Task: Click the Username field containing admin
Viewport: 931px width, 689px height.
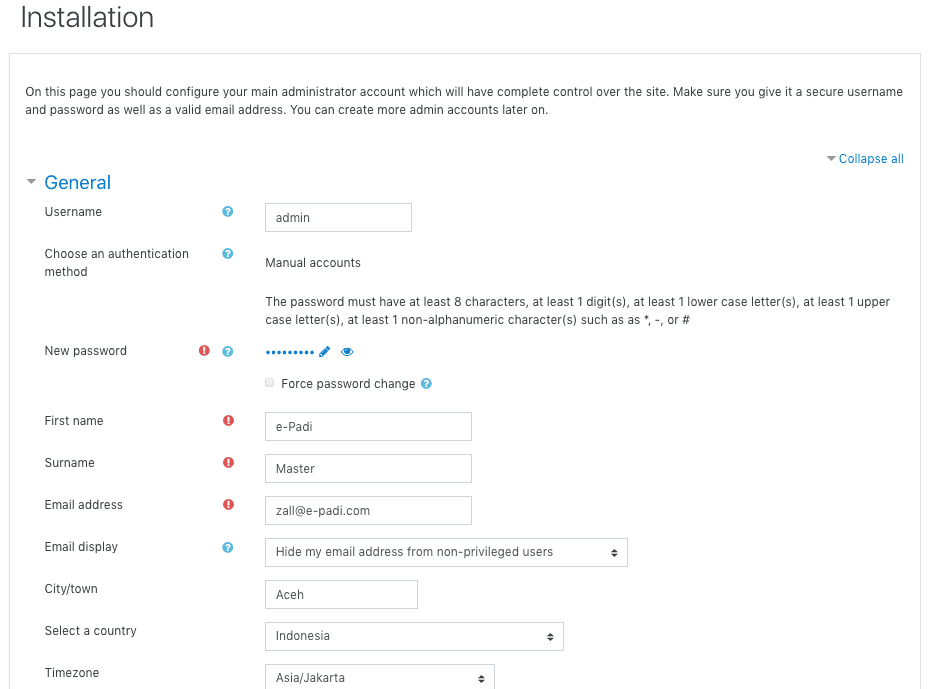Action: coord(338,218)
